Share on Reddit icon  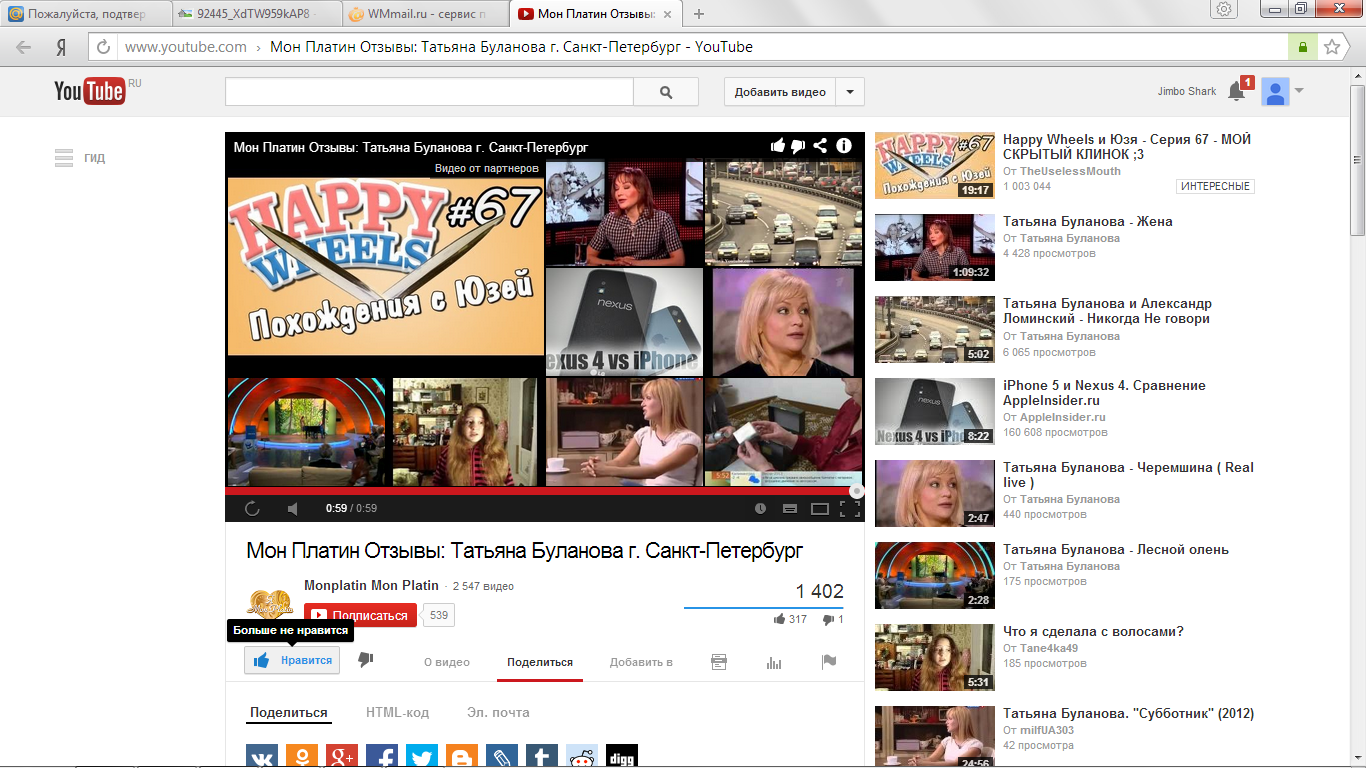click(582, 758)
